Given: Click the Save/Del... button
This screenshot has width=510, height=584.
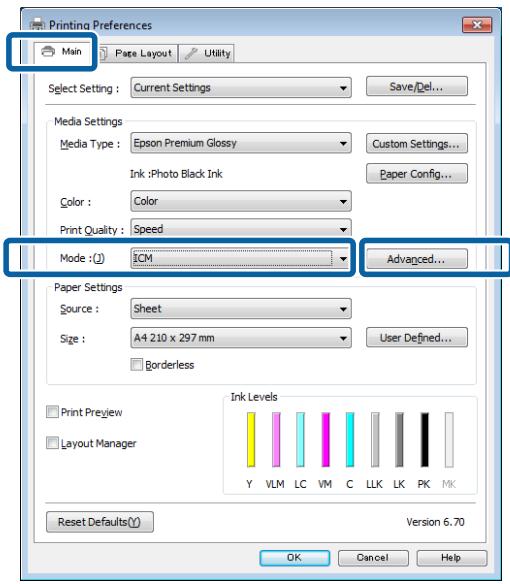Looking at the screenshot, I should coord(416,86).
